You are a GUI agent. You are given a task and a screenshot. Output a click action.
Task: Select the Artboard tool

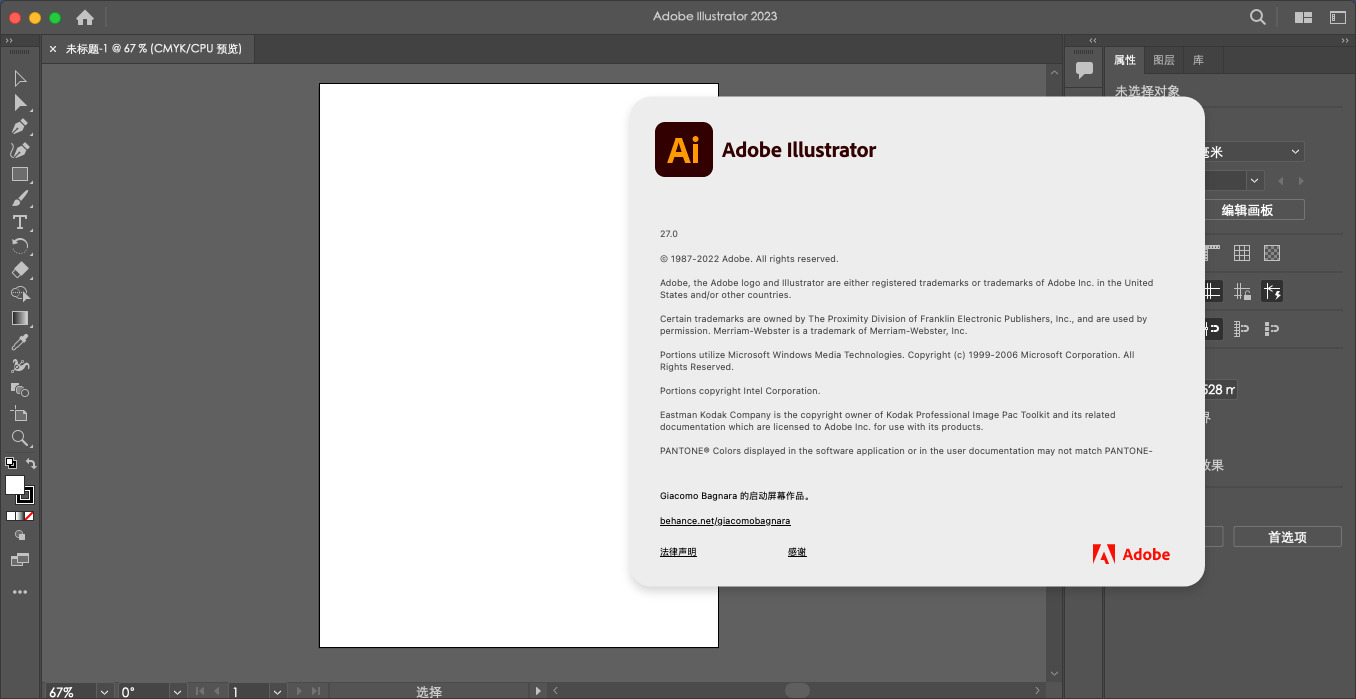point(20,414)
